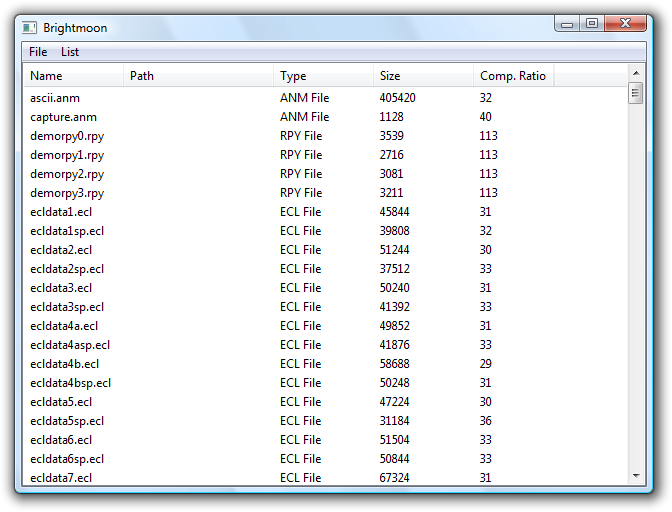This screenshot has height=512, width=672.
Task: Select ecldata2.ecl in the list
Action: (x=61, y=250)
